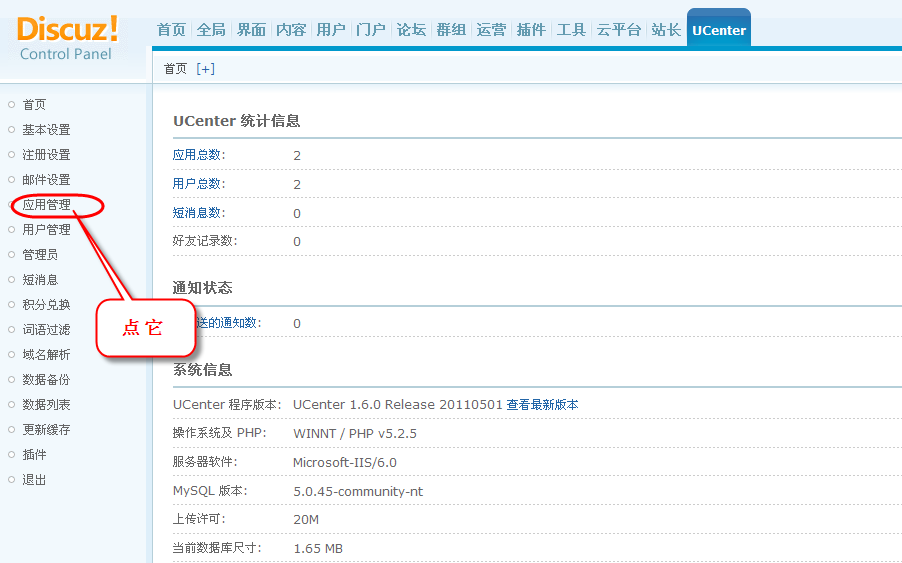The width and height of the screenshot is (902, 563).
Task: Open the 运营 tab
Action: (x=491, y=30)
